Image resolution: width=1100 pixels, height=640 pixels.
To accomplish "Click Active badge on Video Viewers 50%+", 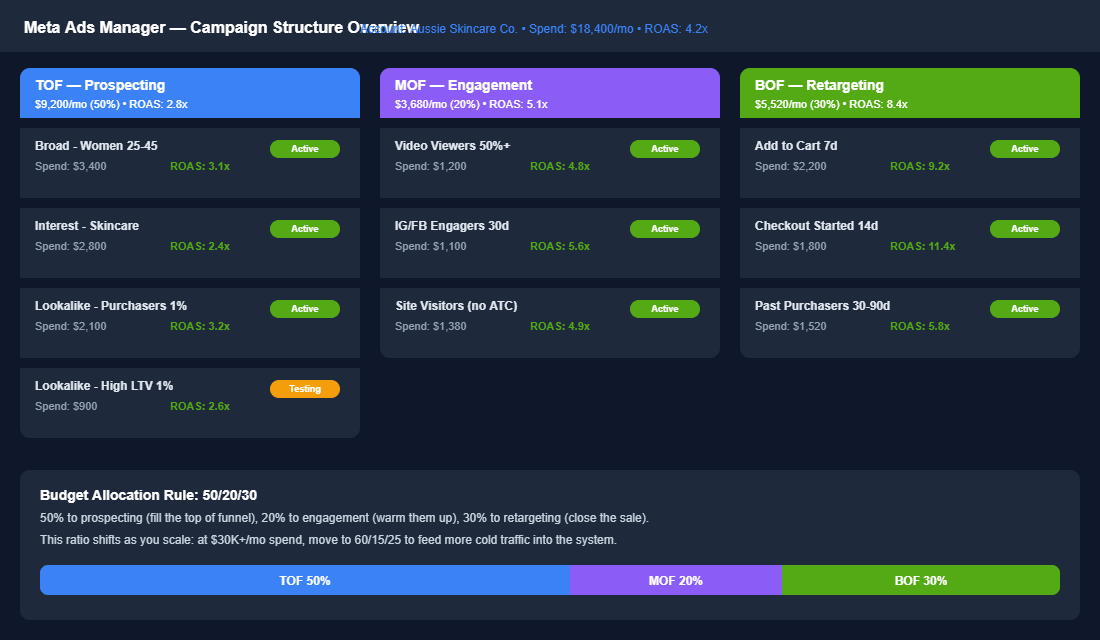I will pos(665,149).
